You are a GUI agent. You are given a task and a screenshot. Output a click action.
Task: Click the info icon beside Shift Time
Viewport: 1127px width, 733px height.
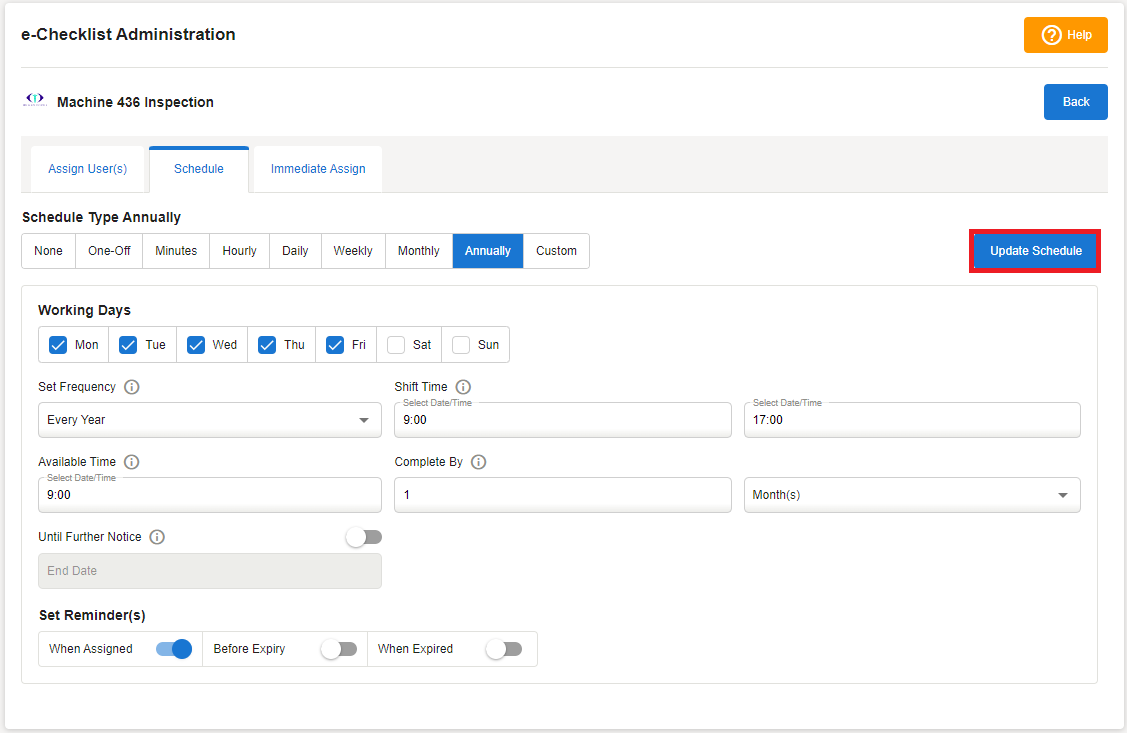click(463, 387)
